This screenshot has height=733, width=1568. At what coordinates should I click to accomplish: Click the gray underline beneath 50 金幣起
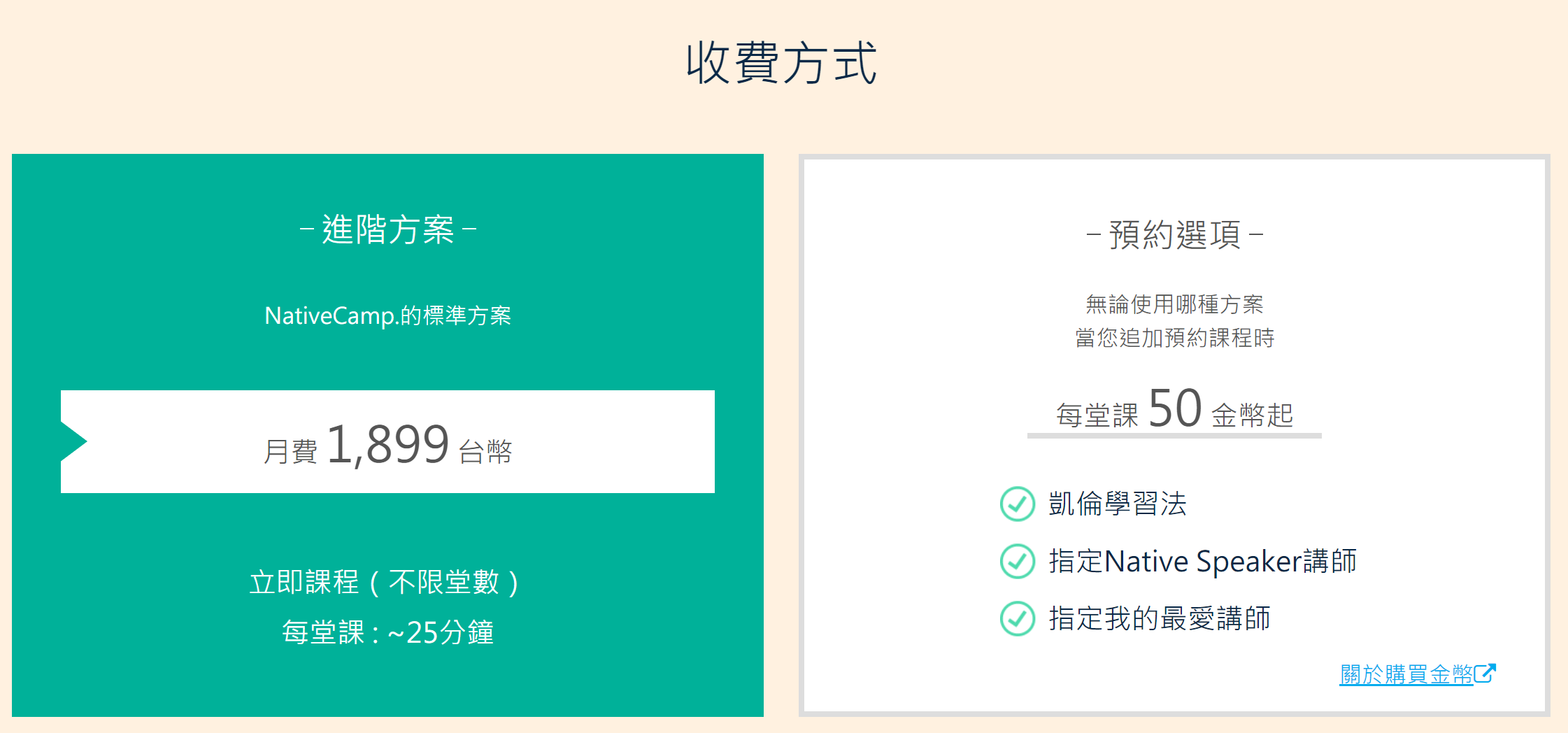(1174, 436)
